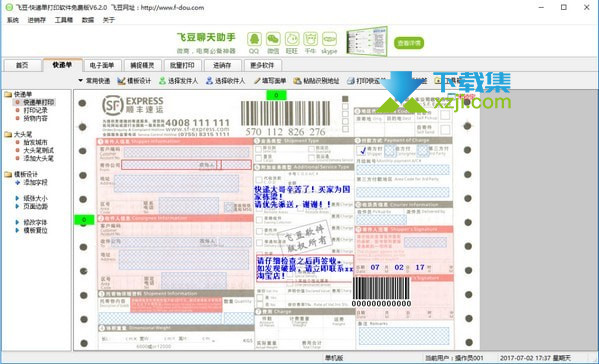The height and width of the screenshot is (364, 599).
Task: Tick the 代收货款 service checkbox
Action: coord(259,179)
